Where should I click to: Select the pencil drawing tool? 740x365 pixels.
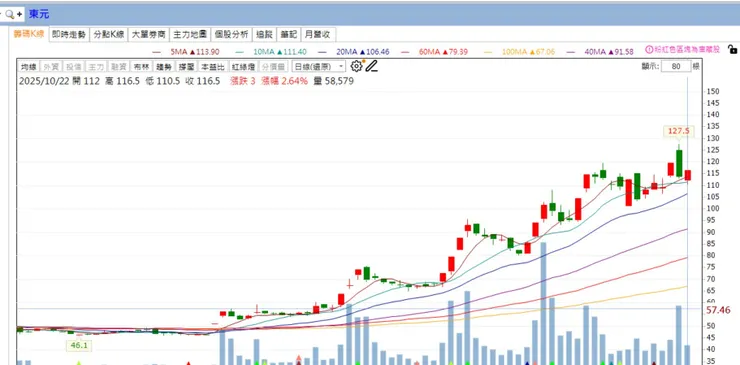(x=371, y=66)
